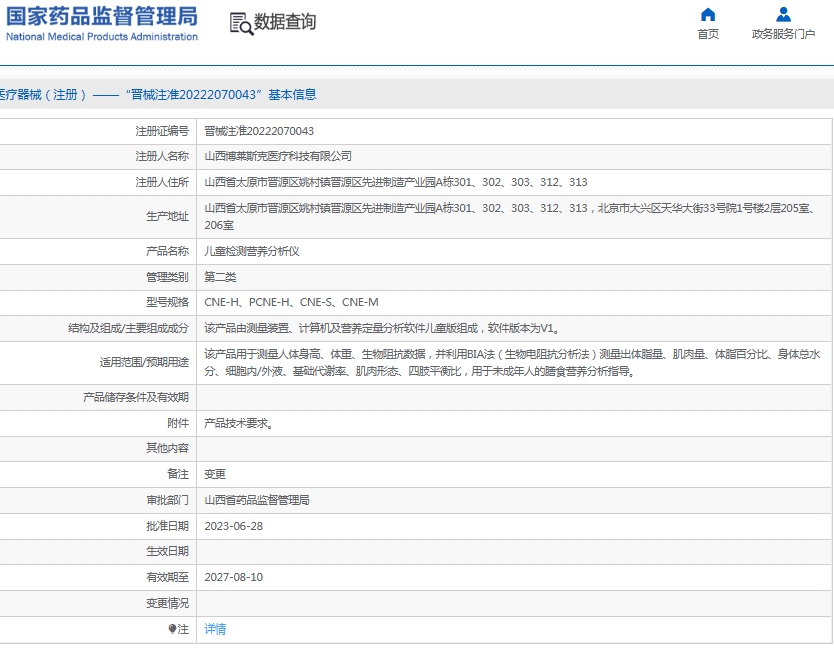Click the 批准日期 row label
This screenshot has width=834, height=652.
tap(168, 526)
